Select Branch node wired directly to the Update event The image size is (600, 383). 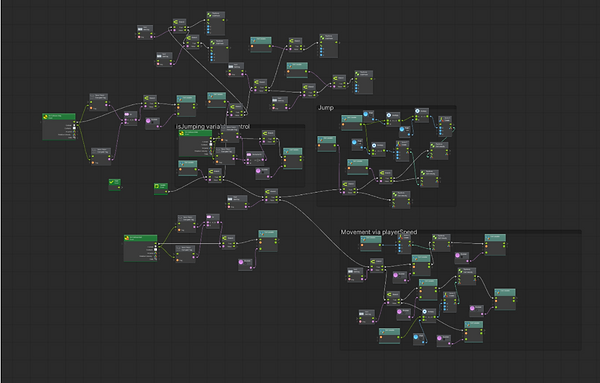(x=215, y=175)
